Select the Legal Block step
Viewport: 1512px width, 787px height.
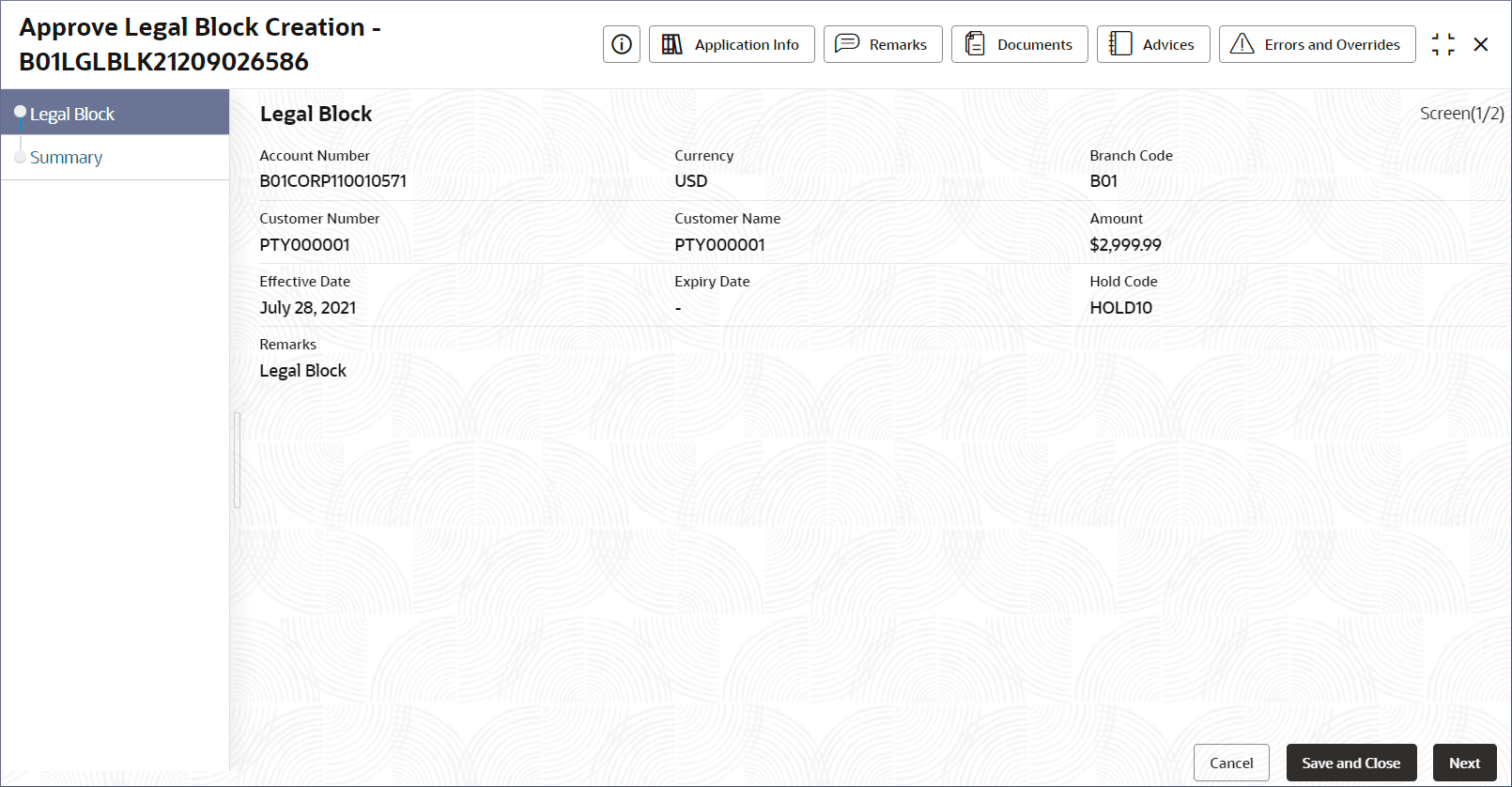click(x=115, y=113)
